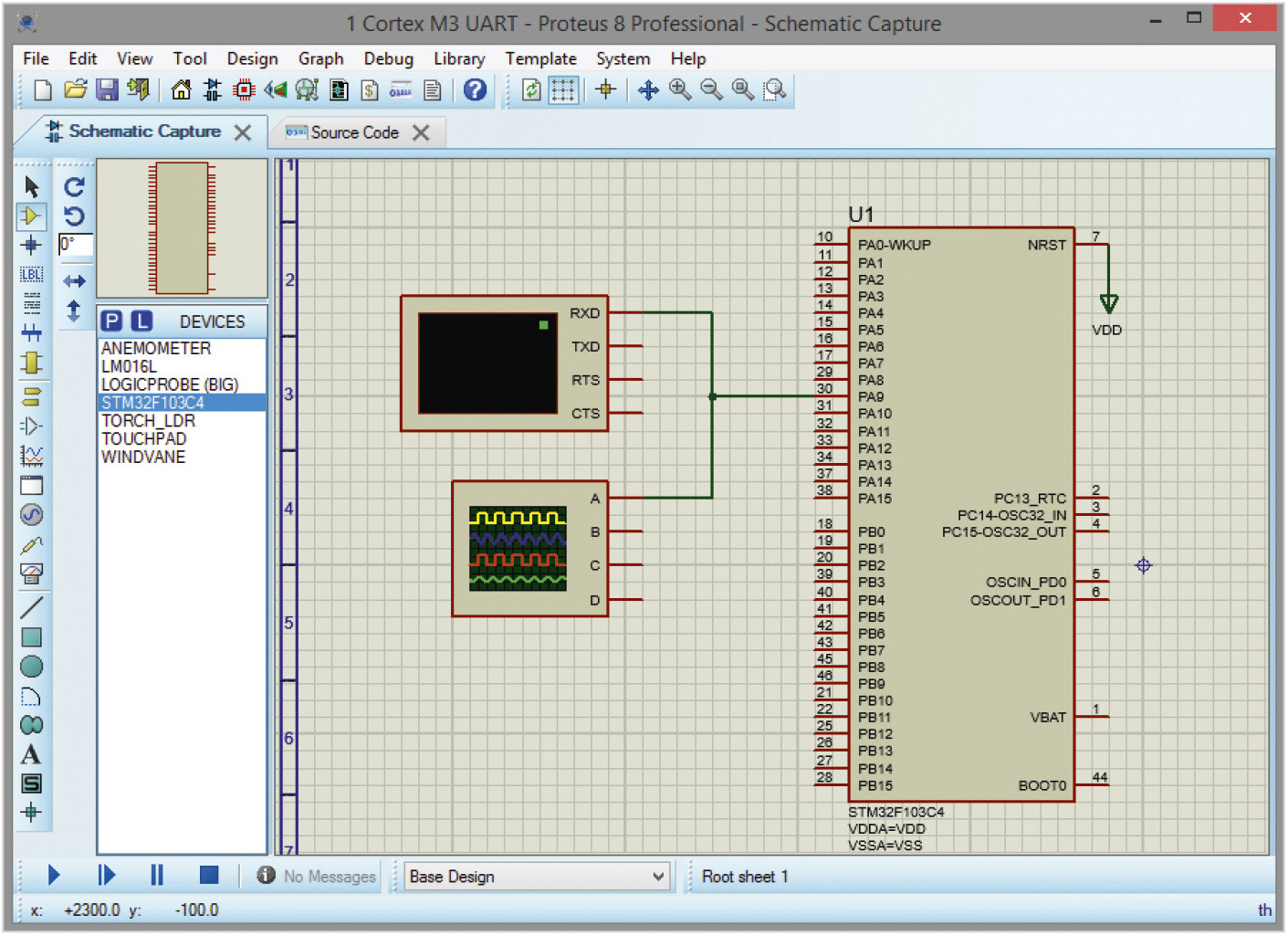This screenshot has height=936, width=1288.
Task: Create a new project with the blank page icon
Action: (43, 90)
